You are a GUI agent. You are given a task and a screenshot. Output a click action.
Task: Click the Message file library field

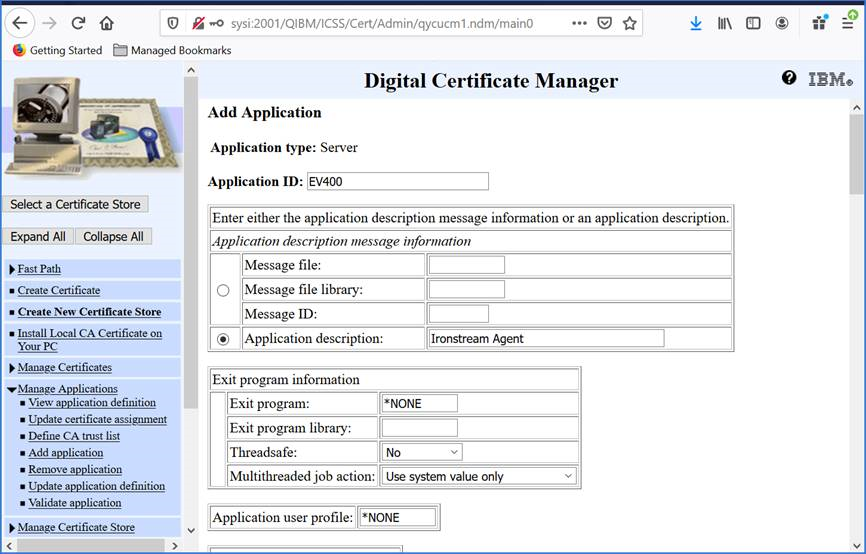tap(467, 289)
